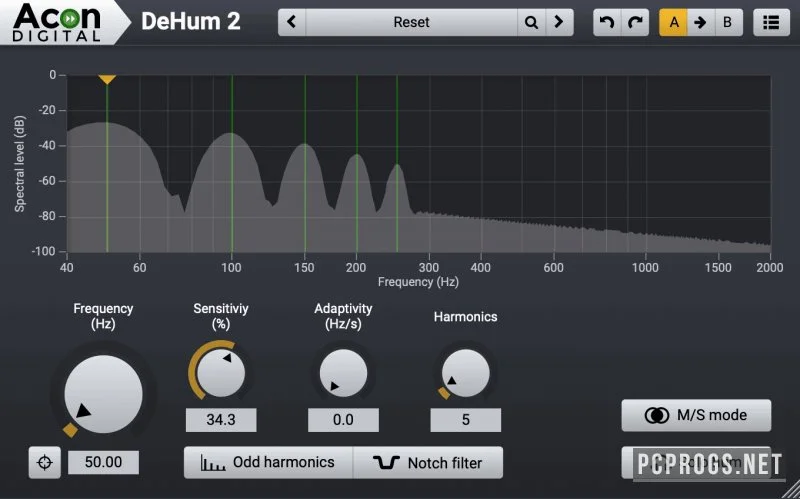Click the Acon Digital logo

pyautogui.click(x=57, y=22)
